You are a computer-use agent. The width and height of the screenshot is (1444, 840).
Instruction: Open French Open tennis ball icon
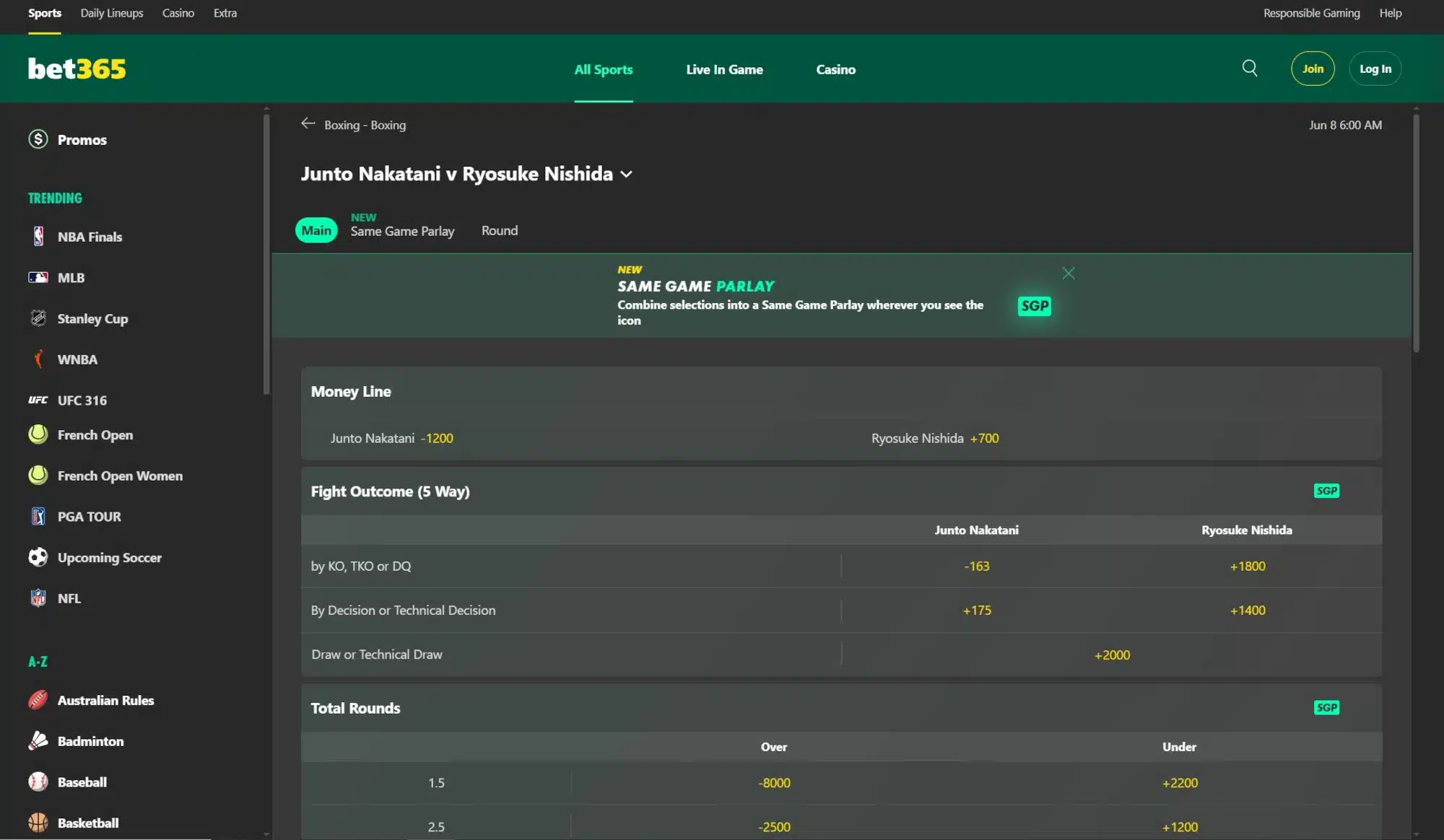tap(38, 434)
